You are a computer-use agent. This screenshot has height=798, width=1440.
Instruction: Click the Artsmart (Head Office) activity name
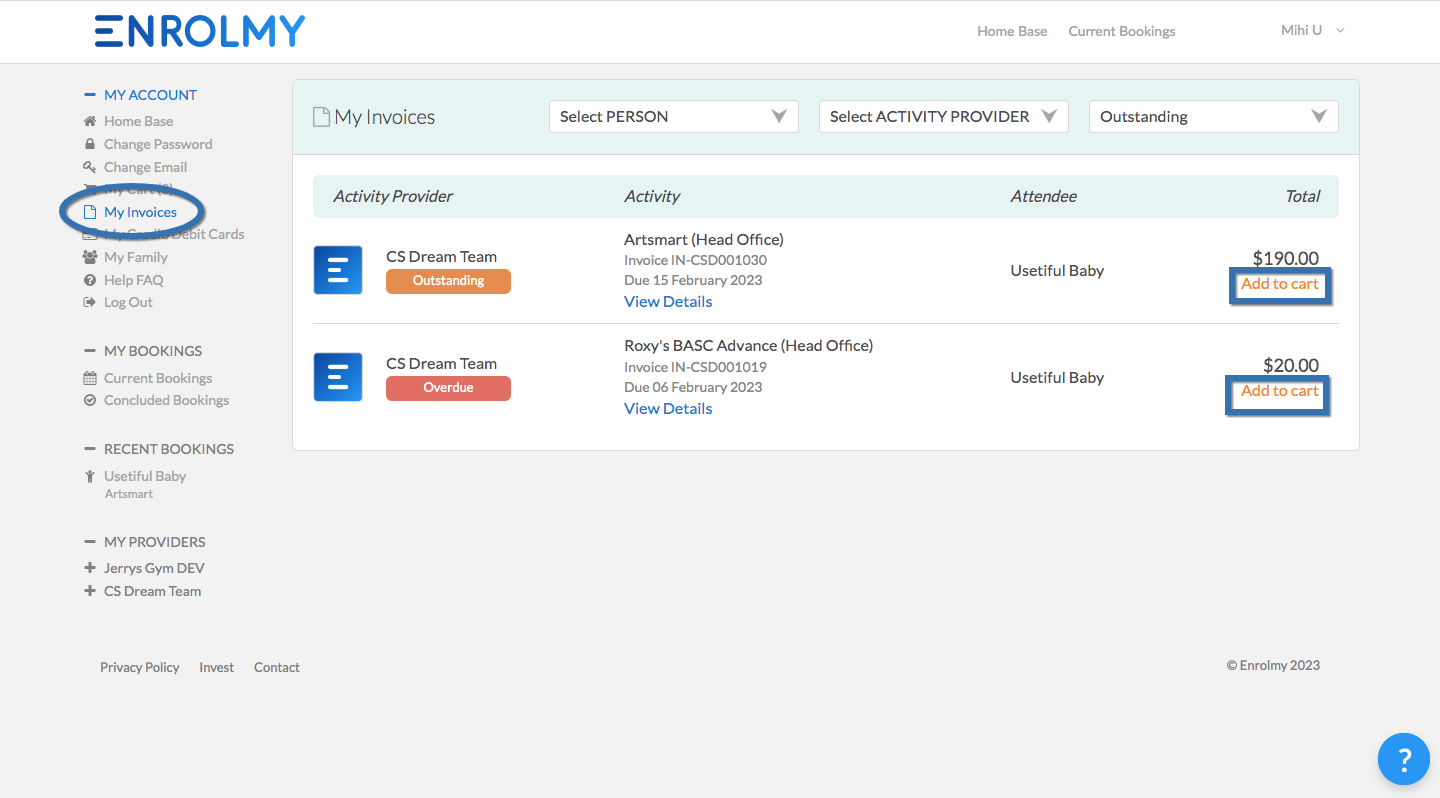coord(704,239)
